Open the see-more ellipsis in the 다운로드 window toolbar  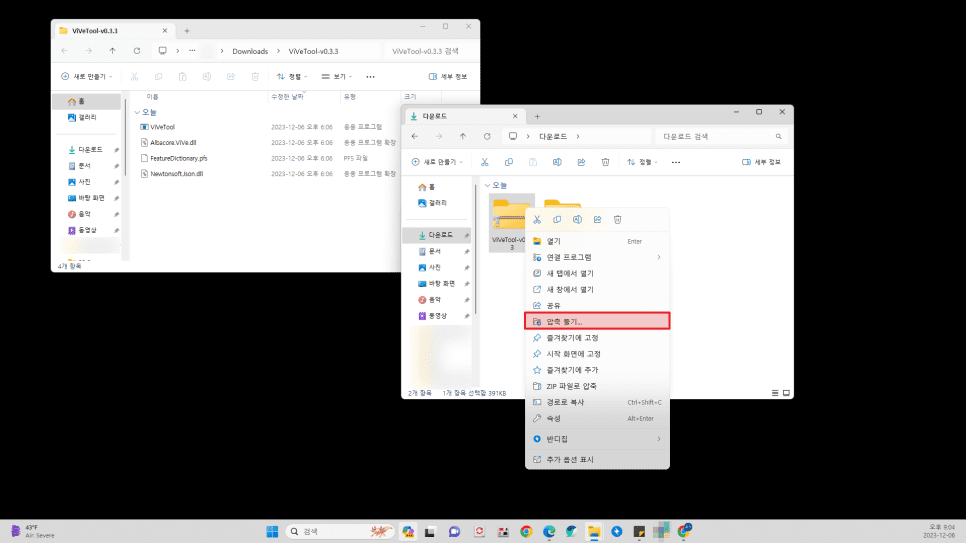click(676, 162)
